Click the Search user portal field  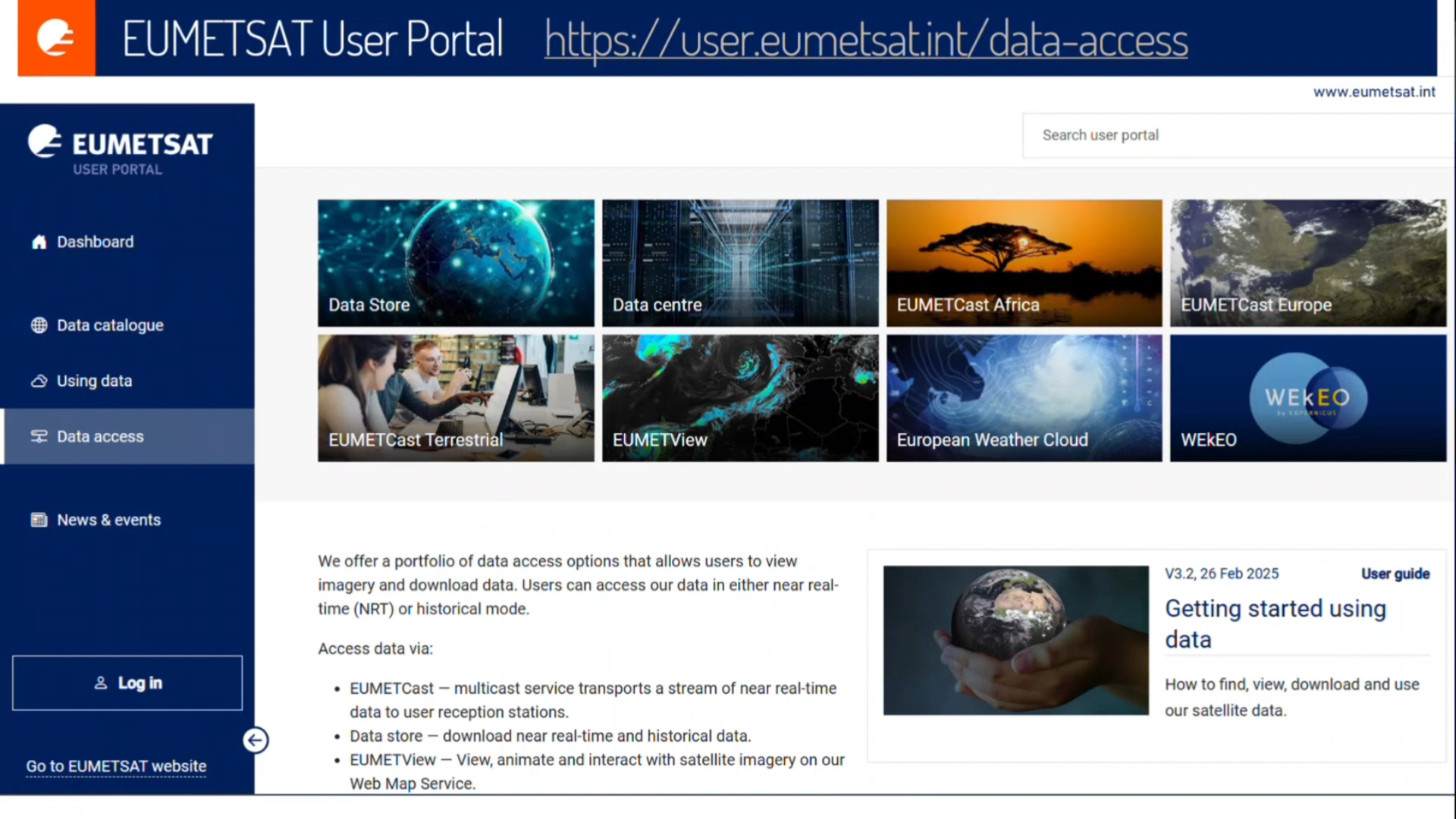[x=1236, y=136]
